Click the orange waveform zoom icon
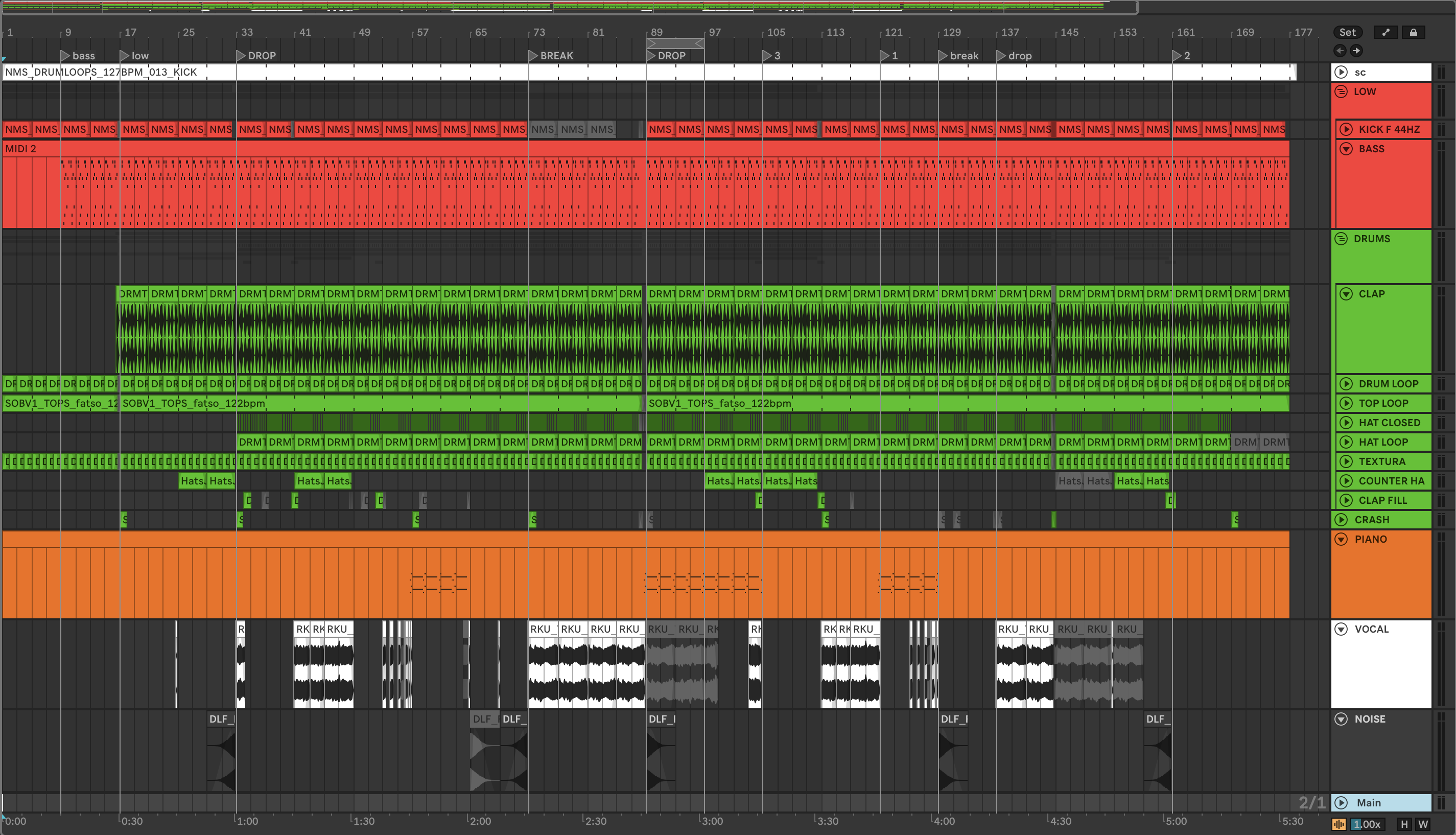The image size is (1456, 835). point(1339,824)
